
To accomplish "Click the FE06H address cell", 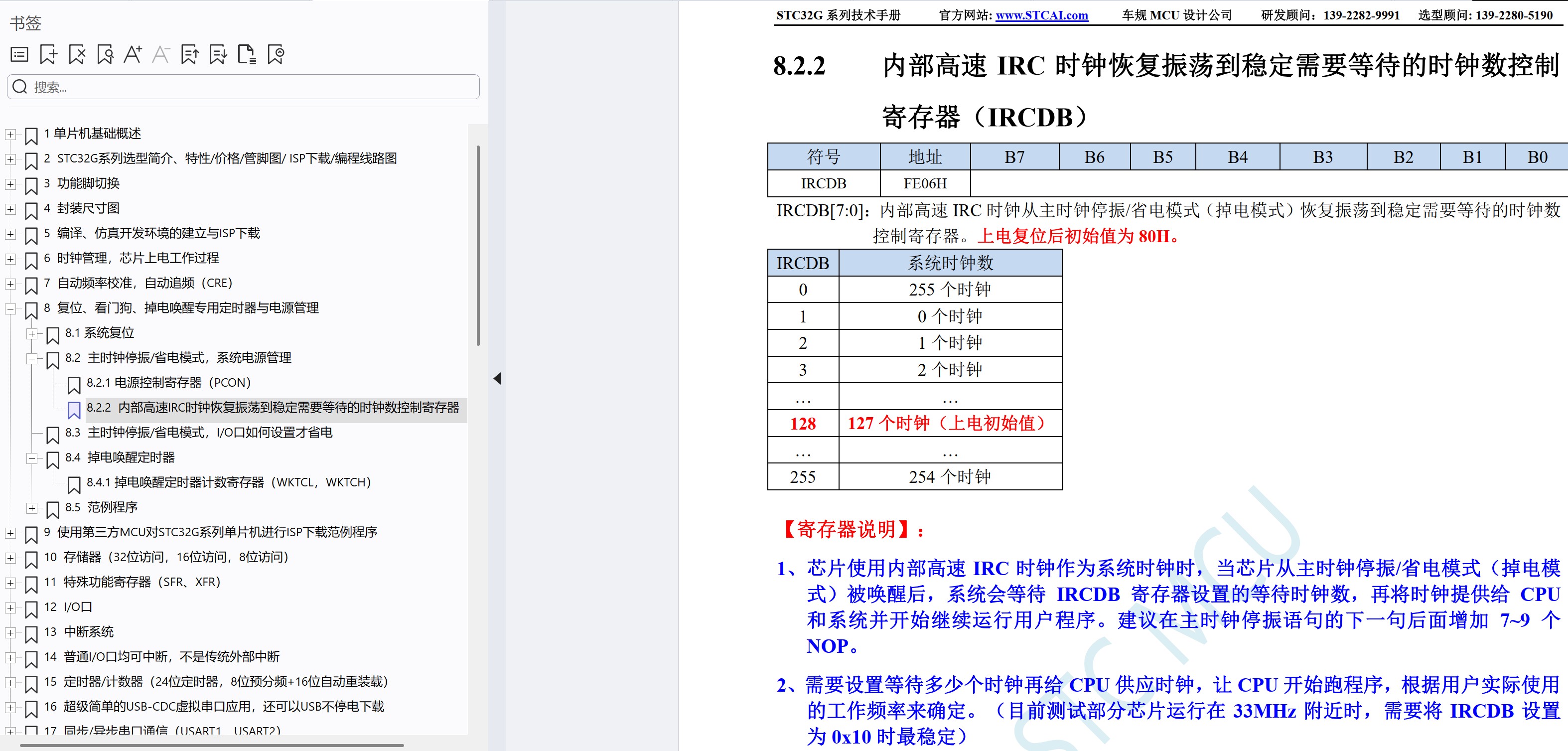I will 925,183.
